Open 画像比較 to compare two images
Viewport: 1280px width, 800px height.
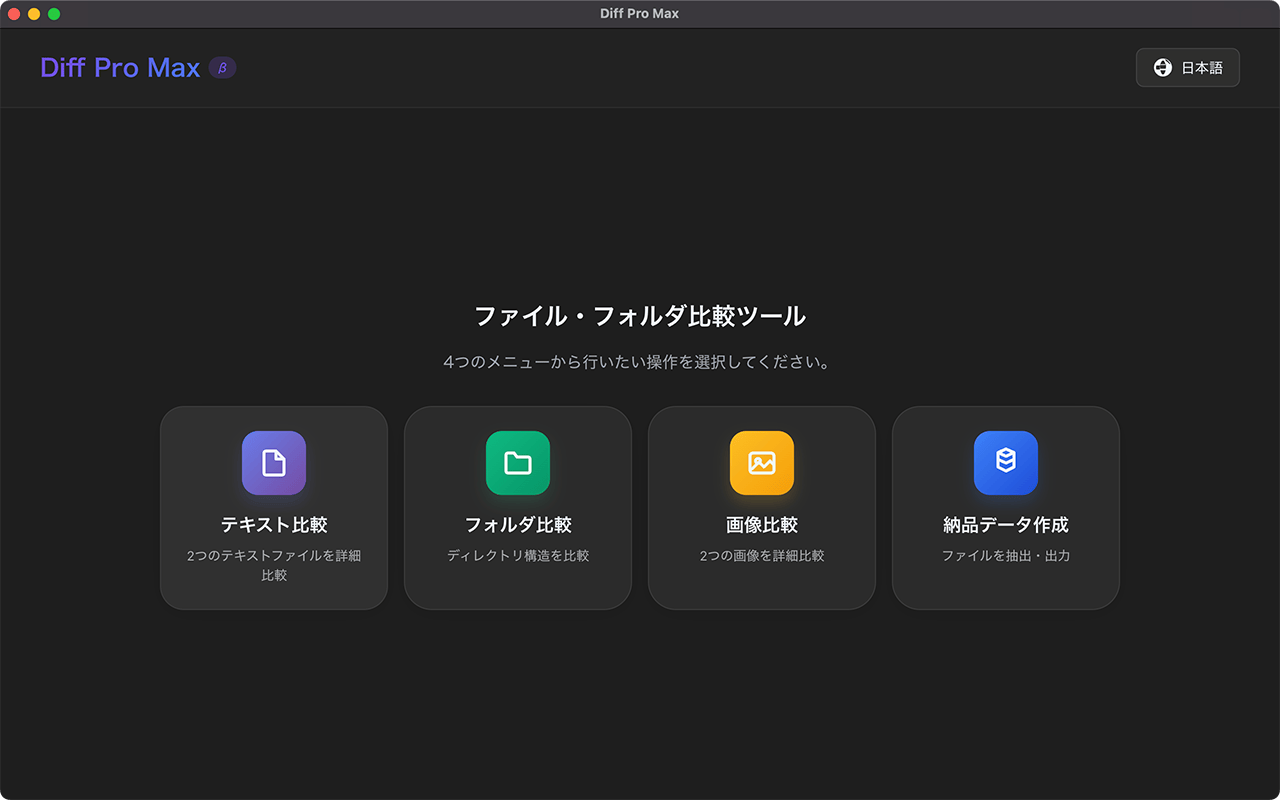761,507
